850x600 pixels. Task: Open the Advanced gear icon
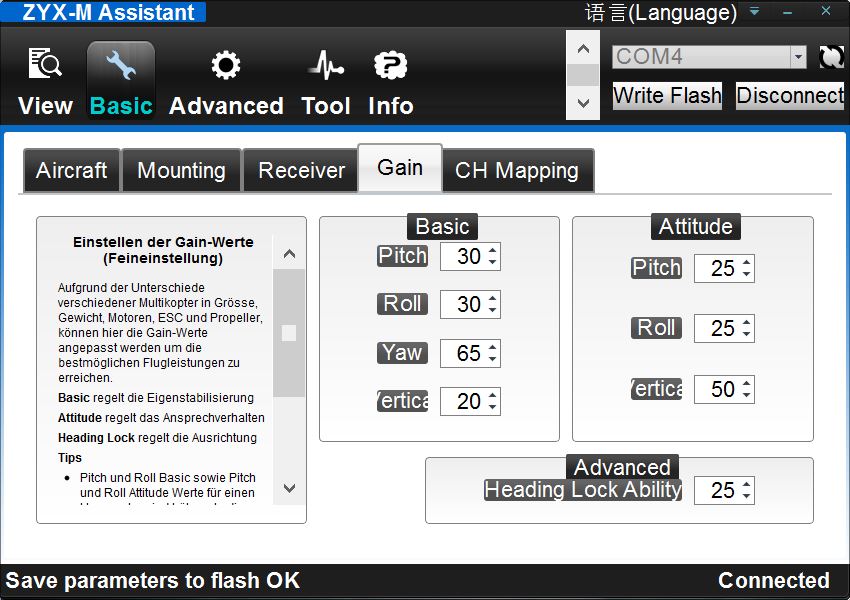click(226, 66)
